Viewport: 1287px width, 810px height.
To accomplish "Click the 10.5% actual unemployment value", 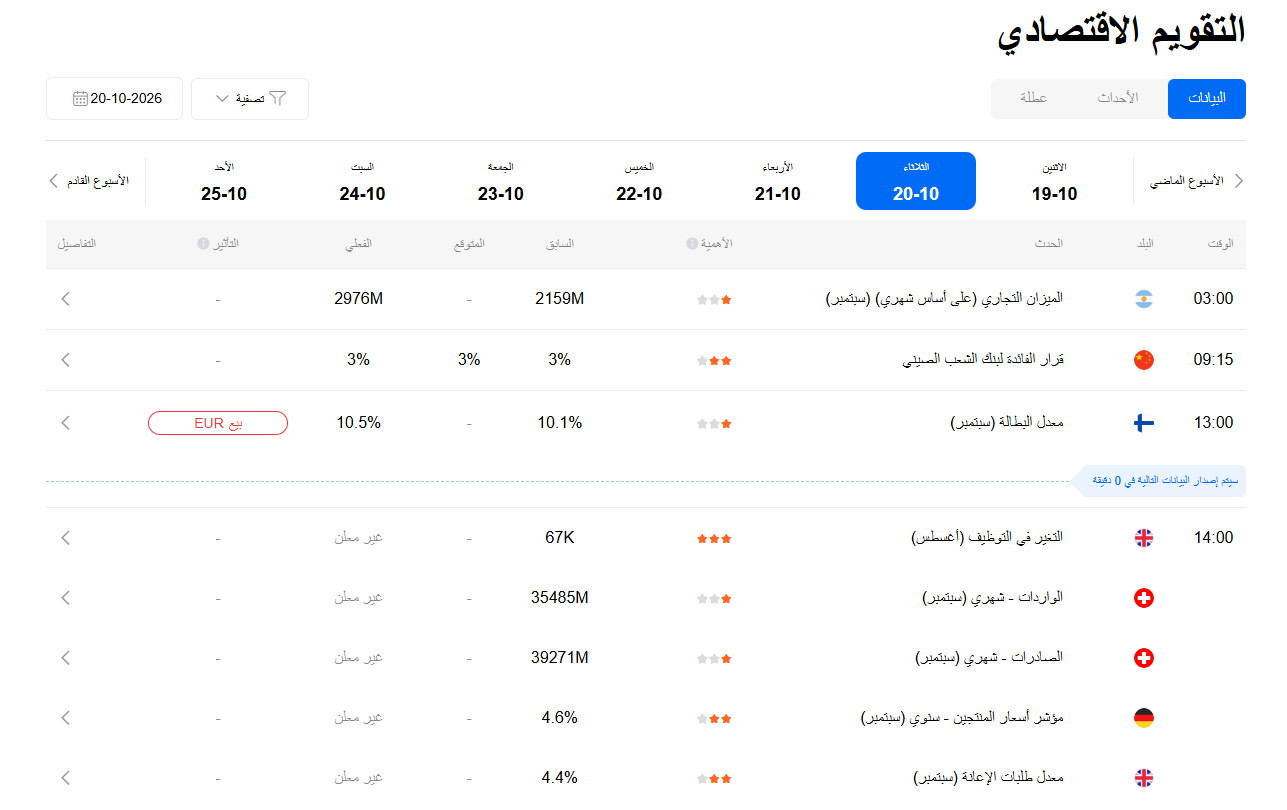I will click(x=359, y=423).
